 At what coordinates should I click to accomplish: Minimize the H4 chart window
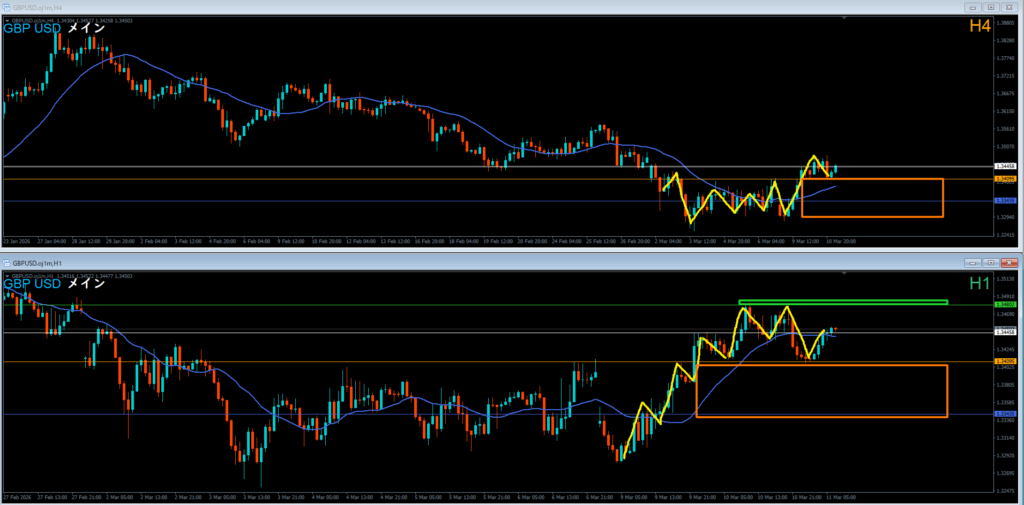pyautogui.click(x=974, y=7)
